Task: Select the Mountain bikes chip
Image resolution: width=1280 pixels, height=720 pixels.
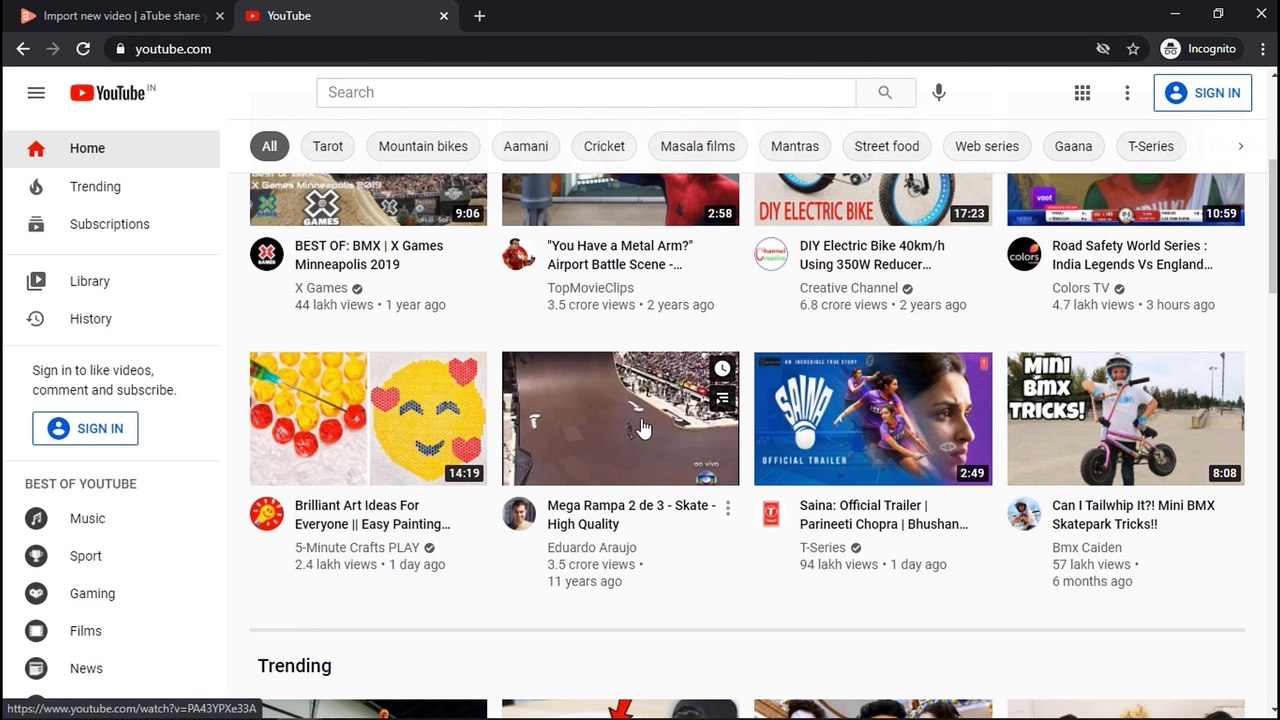Action: (x=423, y=146)
